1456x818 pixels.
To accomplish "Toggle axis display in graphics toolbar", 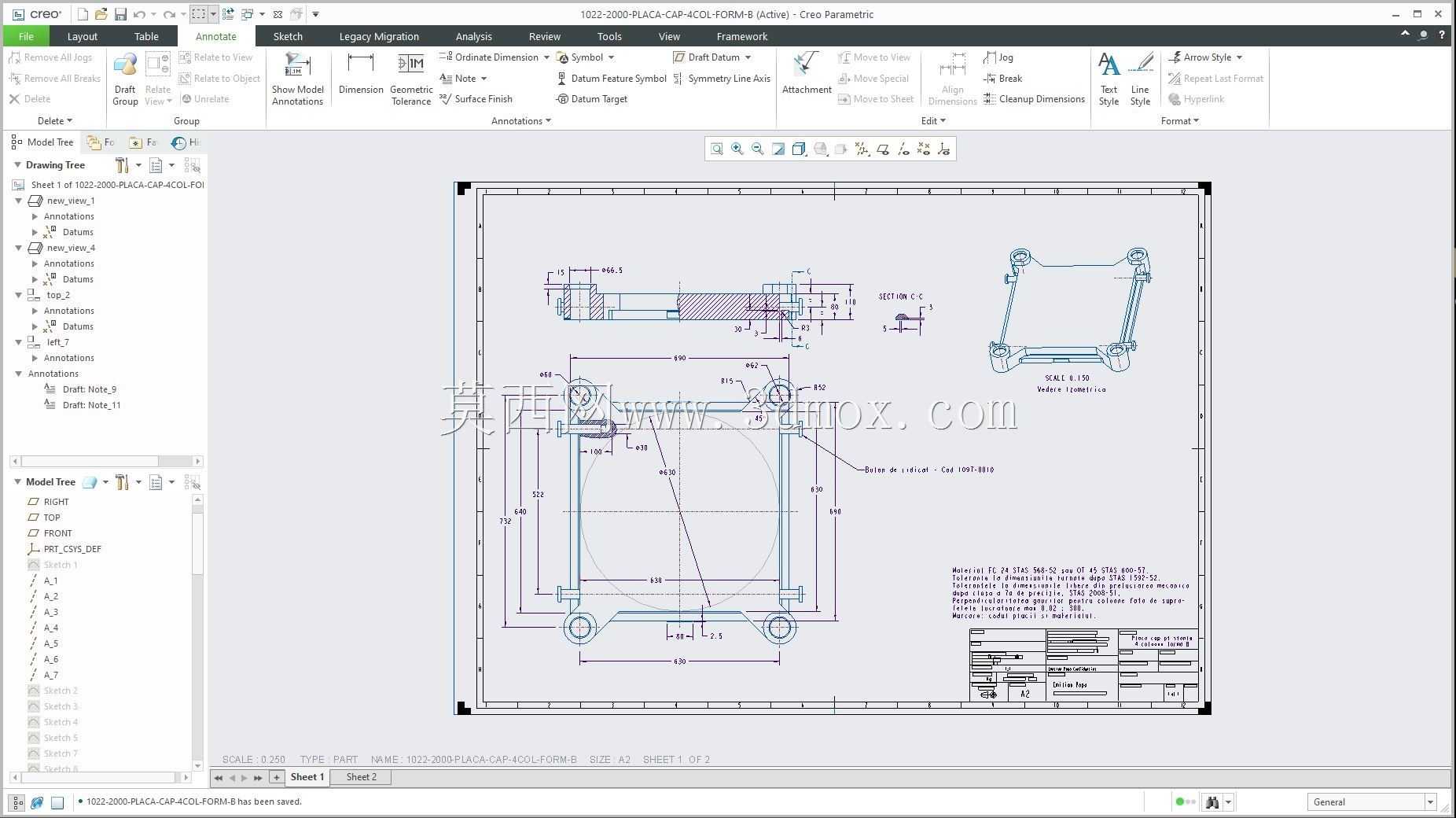I will 903,149.
